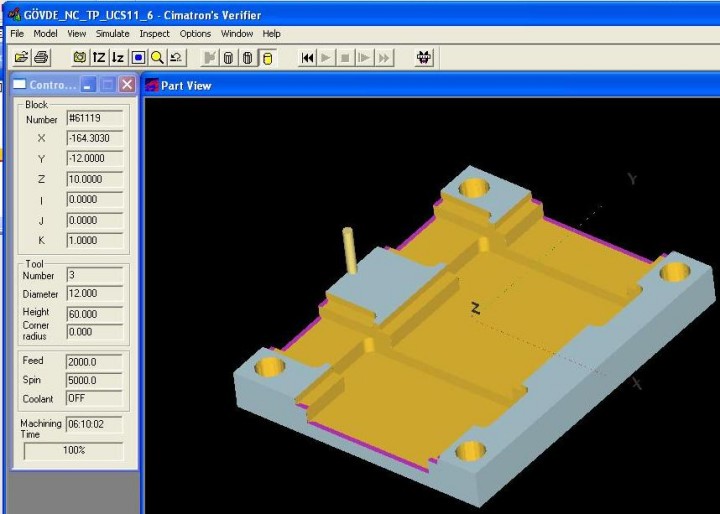Toggle the second gray cylinder display mode

(247, 58)
